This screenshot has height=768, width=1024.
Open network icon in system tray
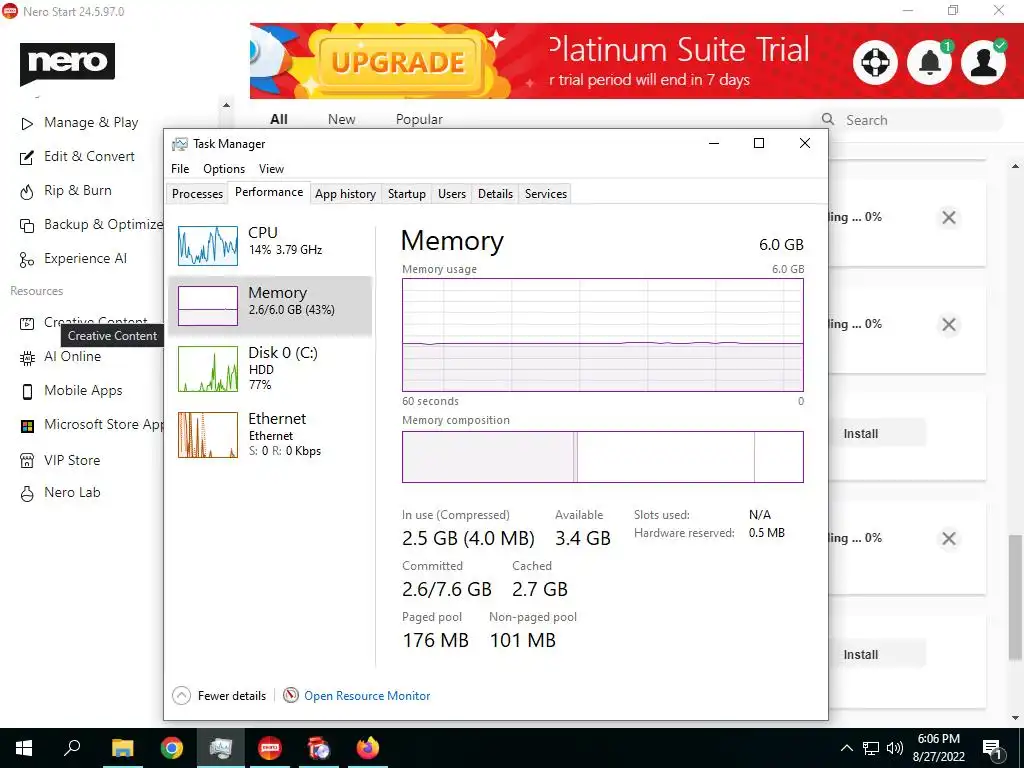pos(871,748)
